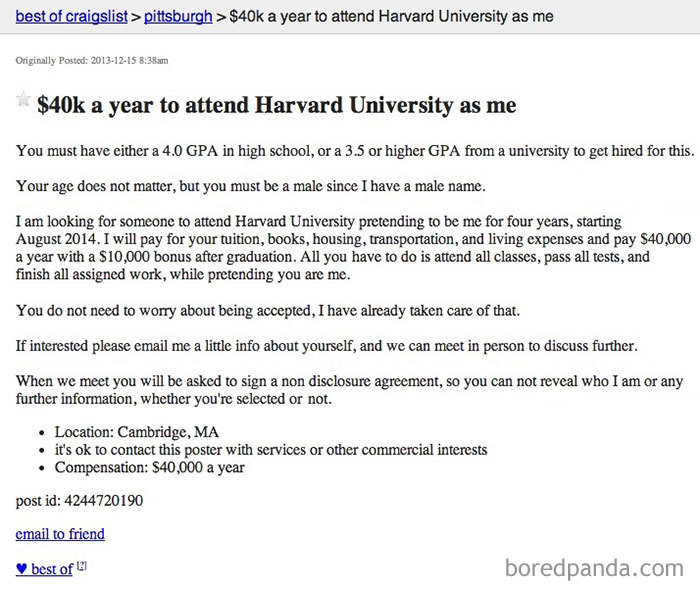Open the [?] help superscript link

(81, 566)
